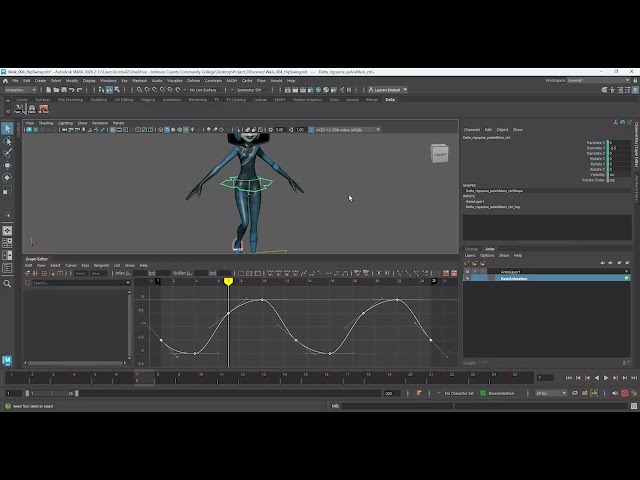Click the current frame input field showing 7
The image size is (640, 480).
[x=544, y=378]
